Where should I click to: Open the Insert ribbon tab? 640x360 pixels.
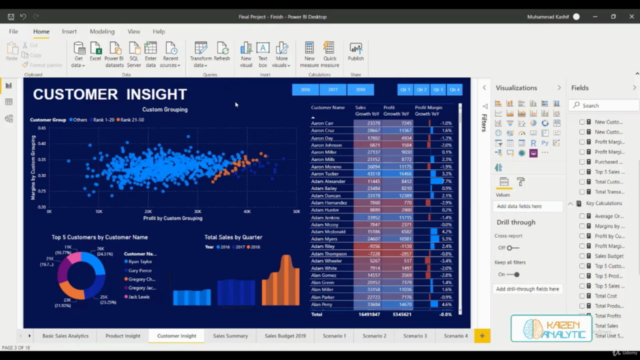point(69,31)
